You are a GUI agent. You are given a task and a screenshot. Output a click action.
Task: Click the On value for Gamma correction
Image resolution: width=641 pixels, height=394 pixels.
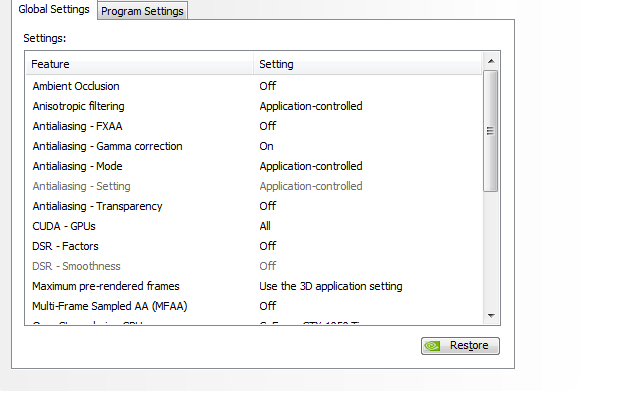[266, 146]
